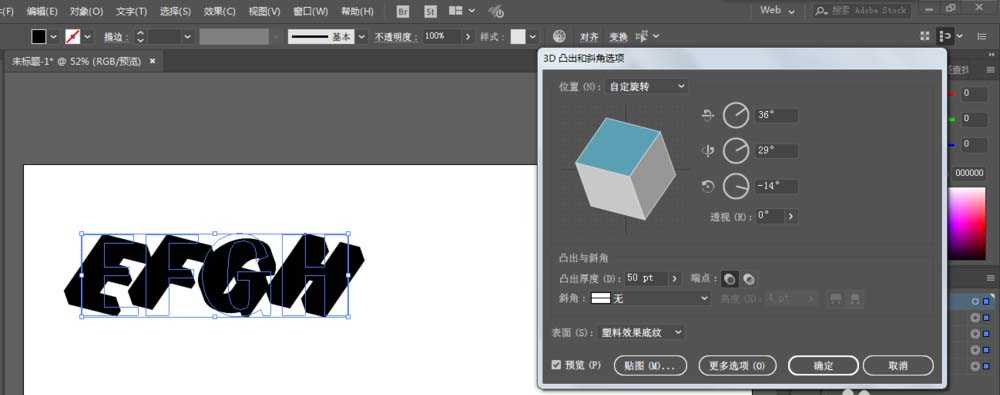Click target circle of the first layer row
The image size is (1000, 395).
click(975, 301)
